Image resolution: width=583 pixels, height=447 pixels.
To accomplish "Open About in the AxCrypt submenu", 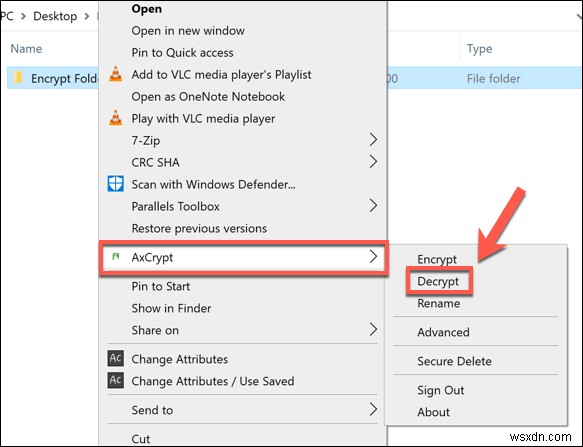I will [x=433, y=412].
